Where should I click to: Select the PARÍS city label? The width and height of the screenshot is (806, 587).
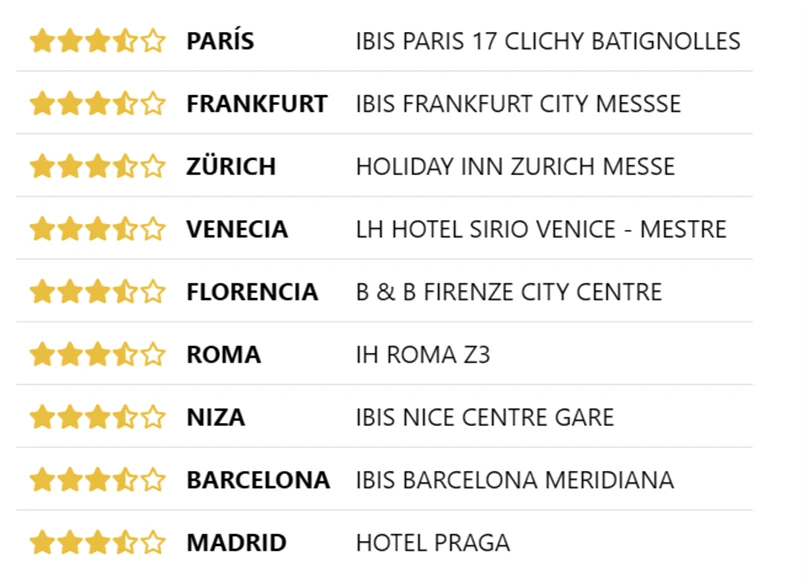pyautogui.click(x=220, y=41)
